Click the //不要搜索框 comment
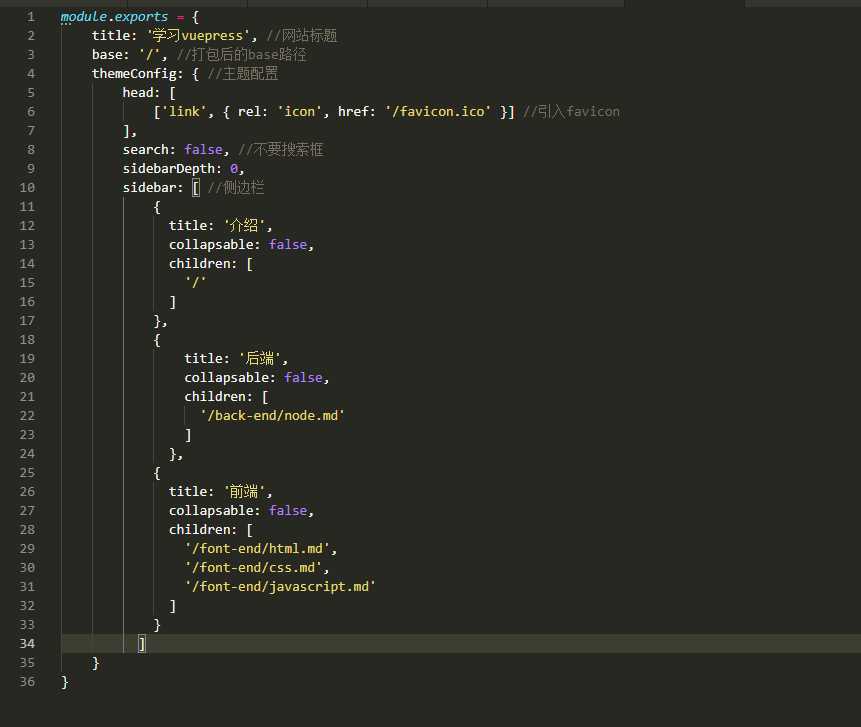This screenshot has width=861, height=727. click(281, 150)
